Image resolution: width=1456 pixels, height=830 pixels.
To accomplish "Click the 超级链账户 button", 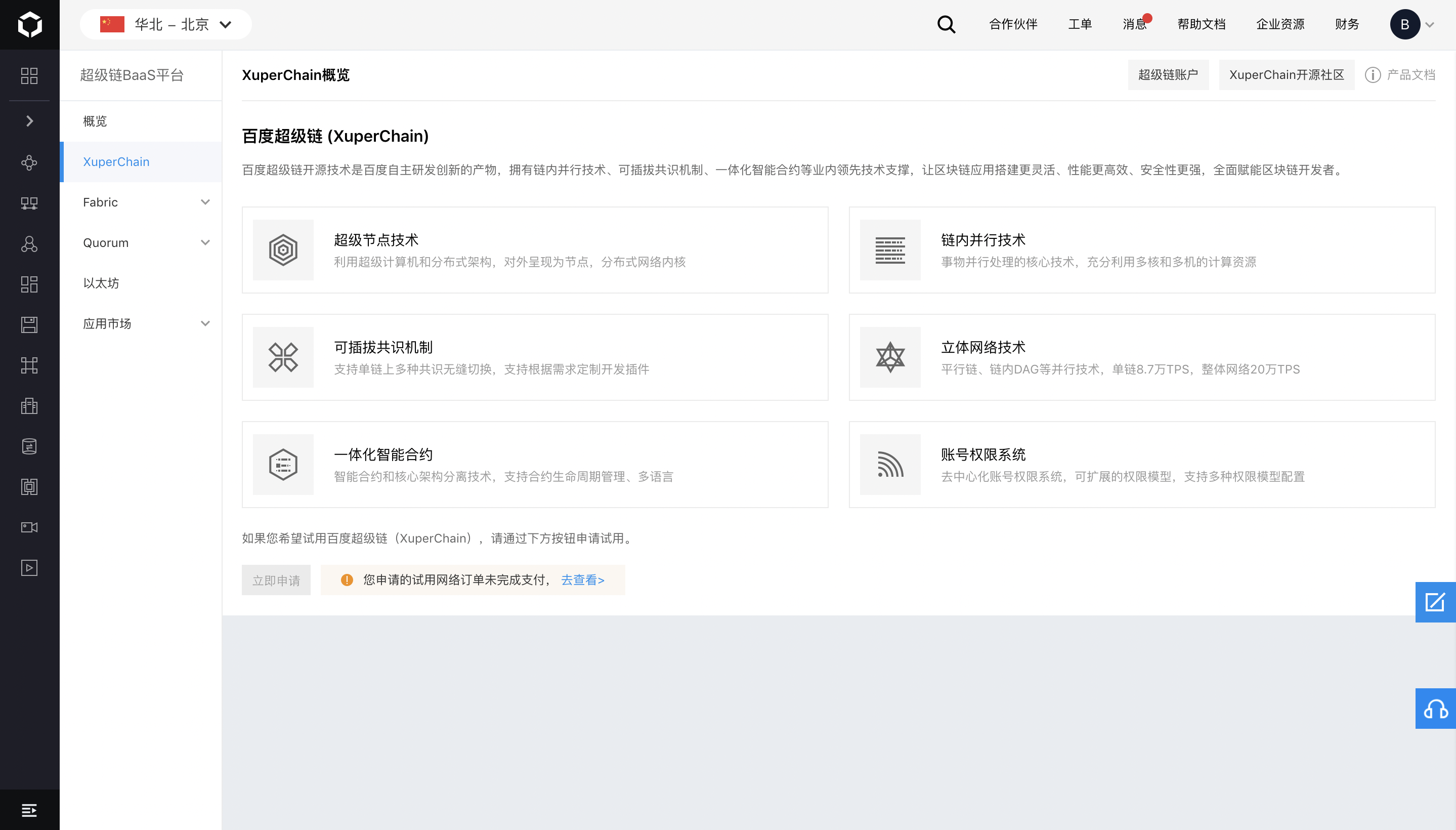I will coord(1168,75).
